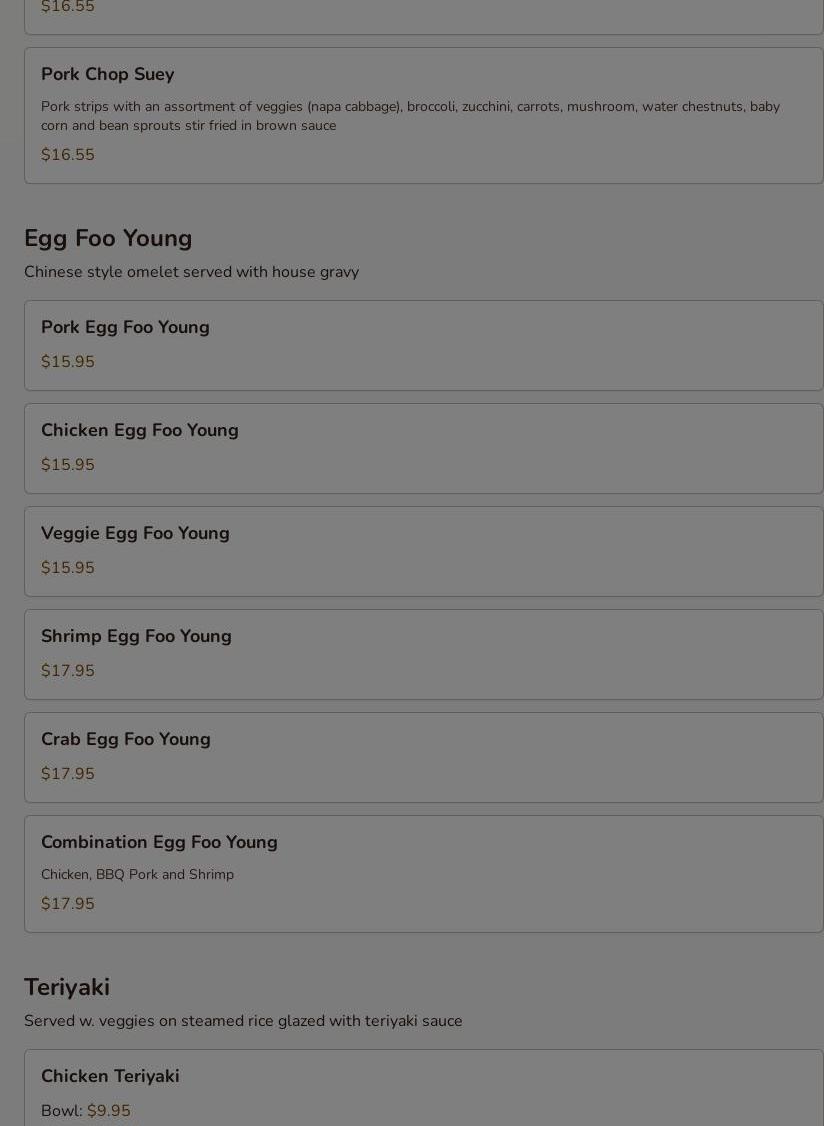Select the Chicken Teriyaki item

point(110,1077)
